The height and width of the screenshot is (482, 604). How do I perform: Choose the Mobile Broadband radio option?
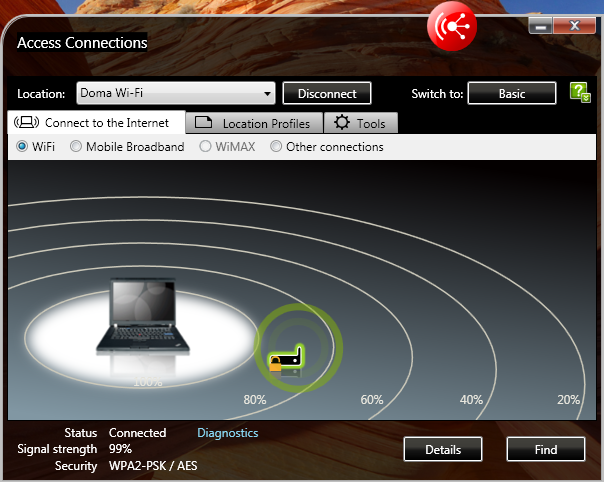point(76,147)
